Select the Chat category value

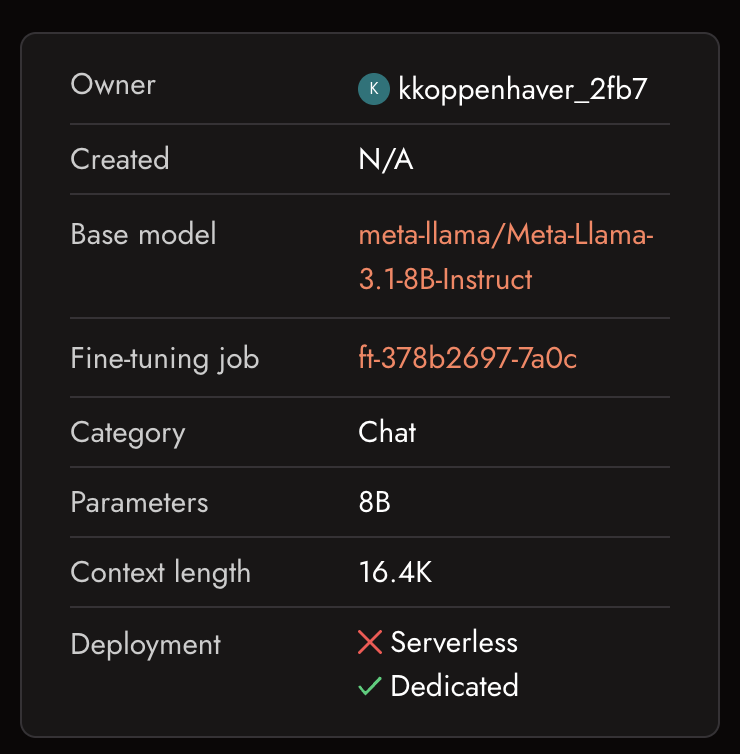(x=387, y=432)
